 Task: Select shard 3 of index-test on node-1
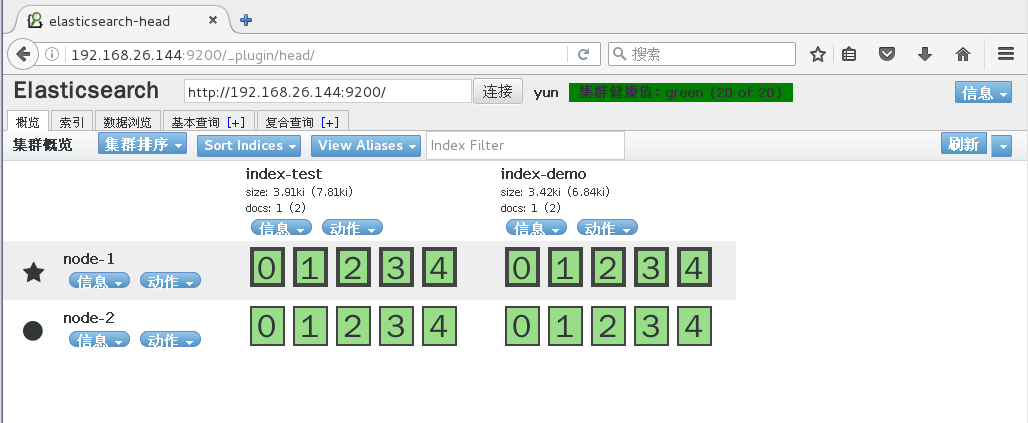point(396,268)
